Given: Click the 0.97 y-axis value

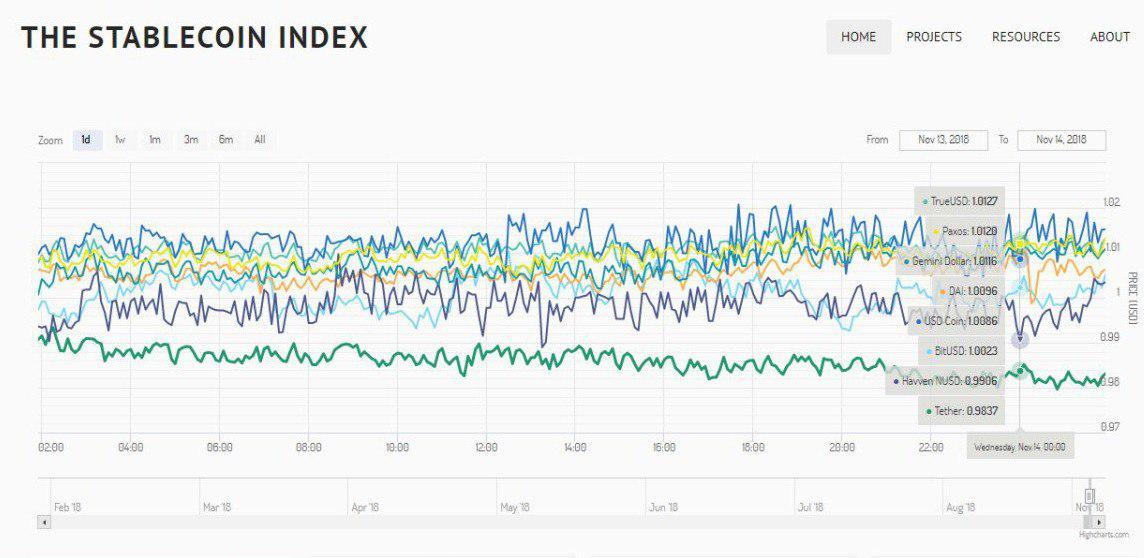Looking at the screenshot, I should pos(1111,427).
